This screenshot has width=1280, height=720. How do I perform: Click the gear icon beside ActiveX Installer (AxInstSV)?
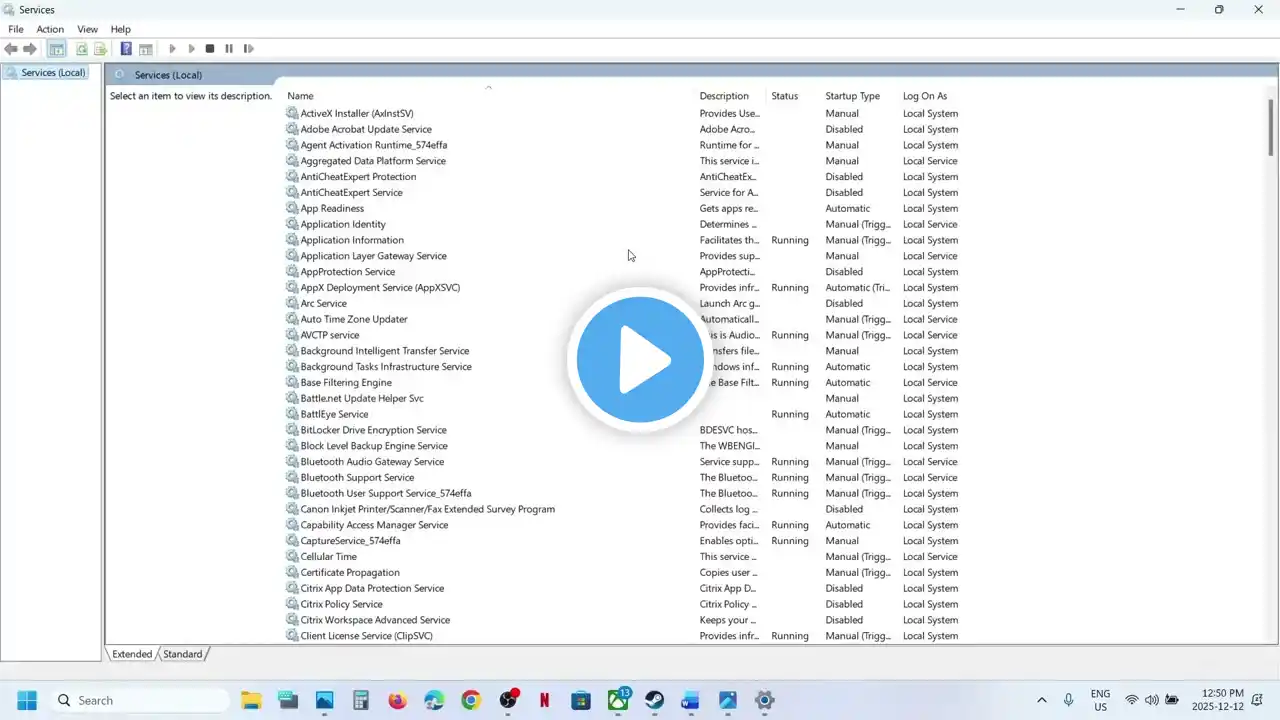292,113
